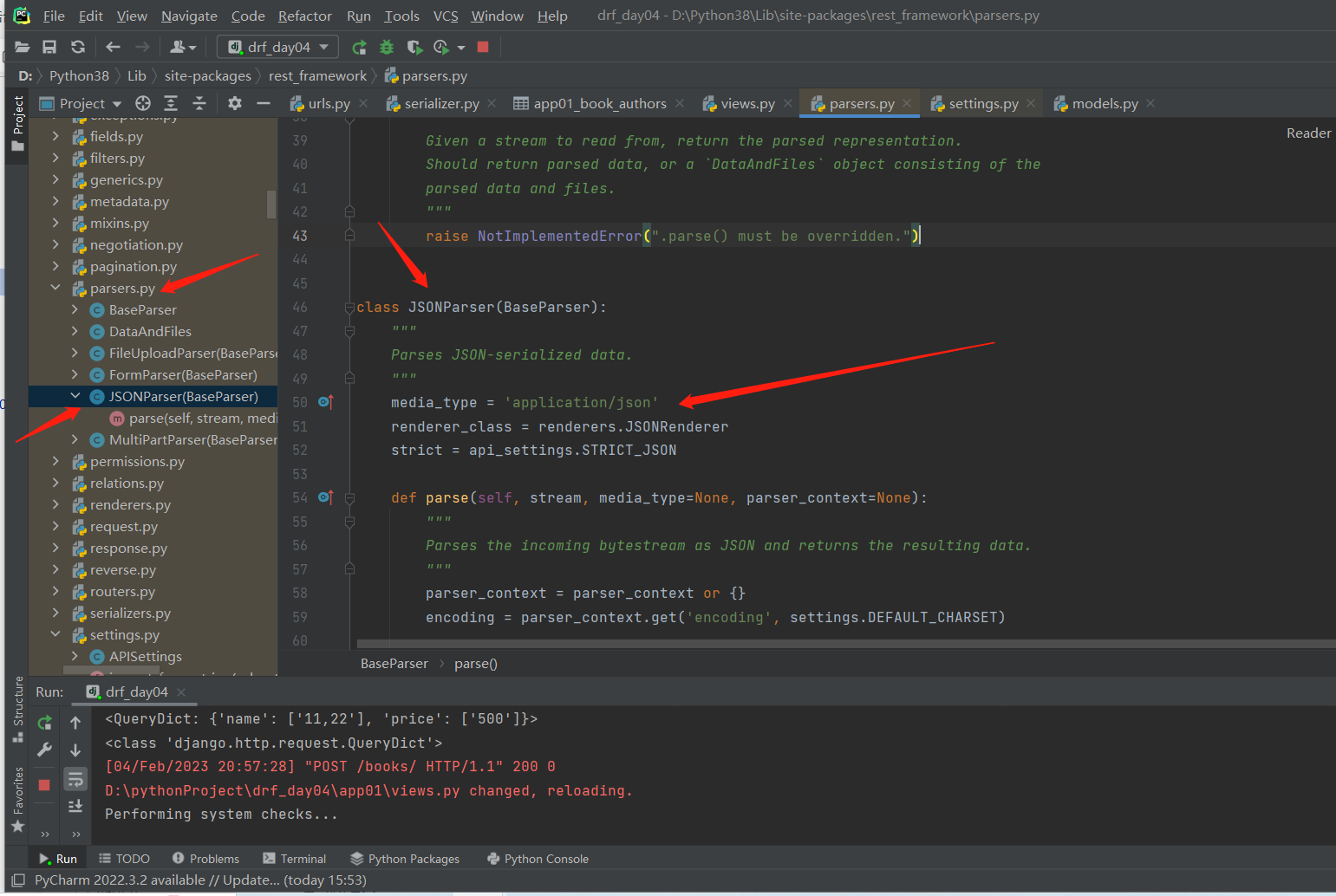Stop the running process with red square
This screenshot has width=1336, height=896.
pos(484,47)
